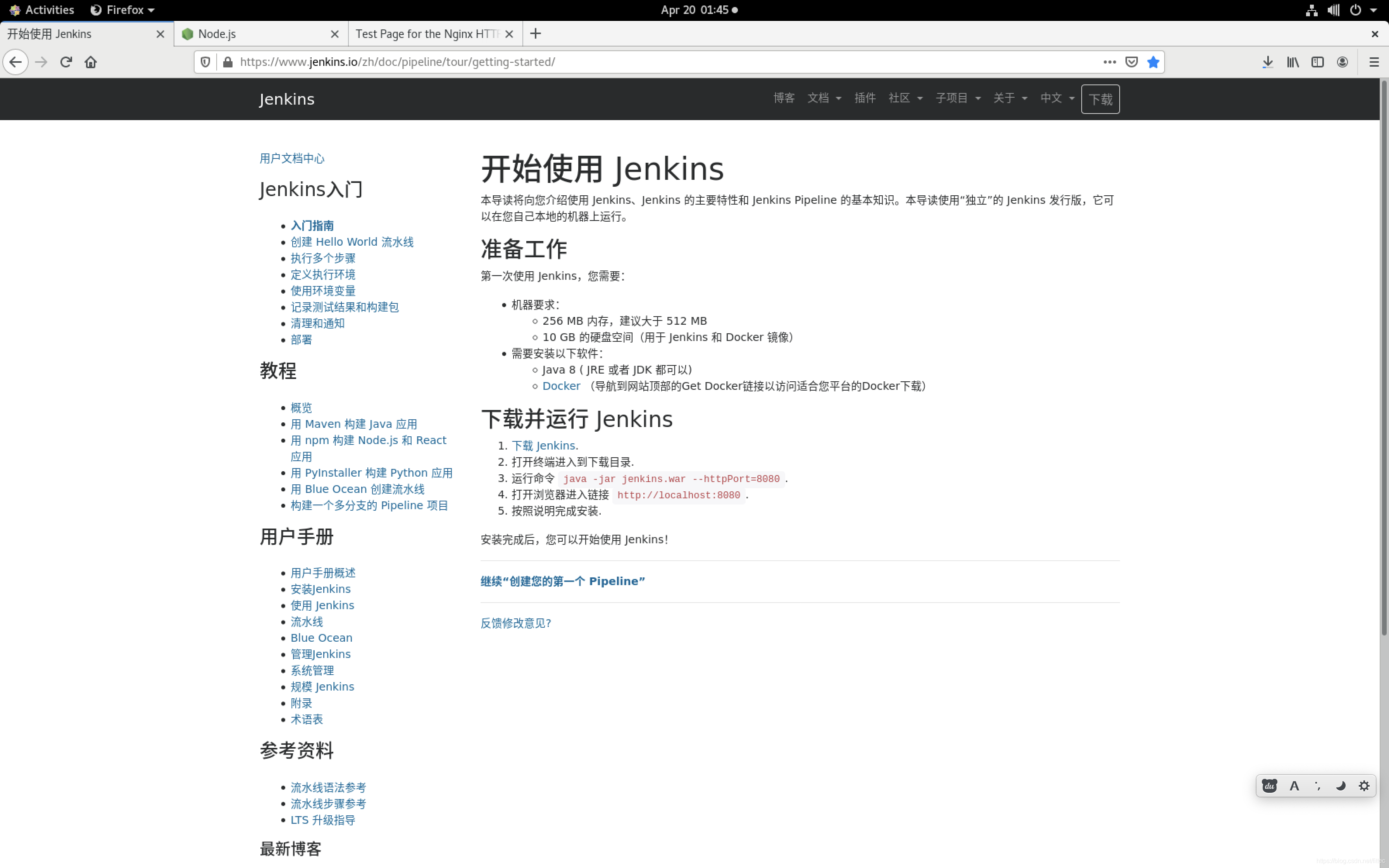1389x868 pixels.
Task: Go back to the previous page
Action: 16,62
